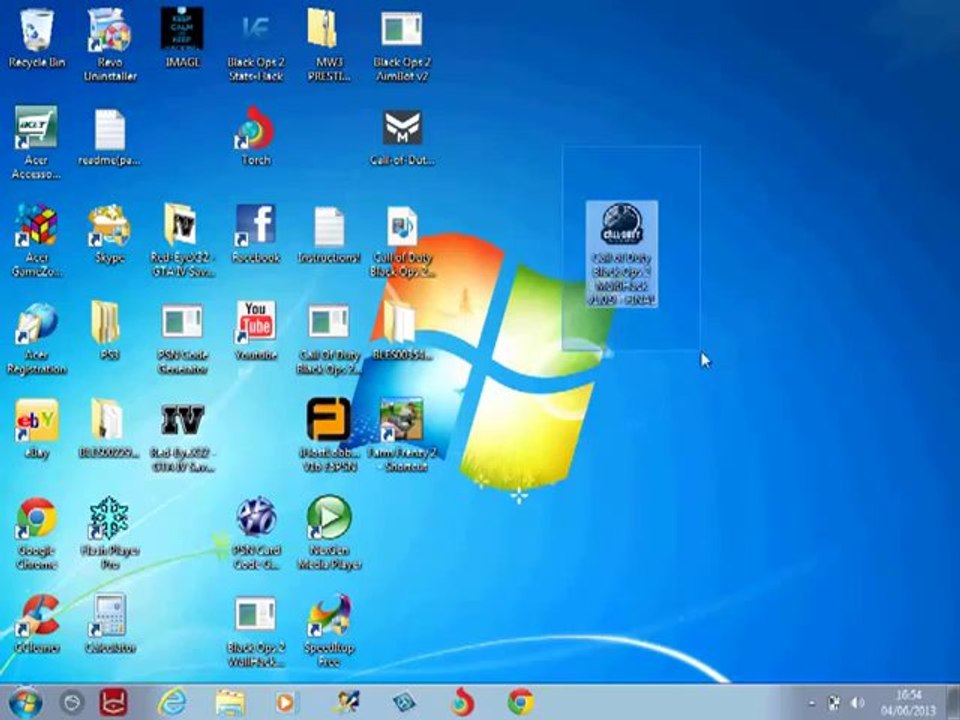Image resolution: width=960 pixels, height=720 pixels.
Task: Open the Windows Start menu
Action: click(x=26, y=703)
